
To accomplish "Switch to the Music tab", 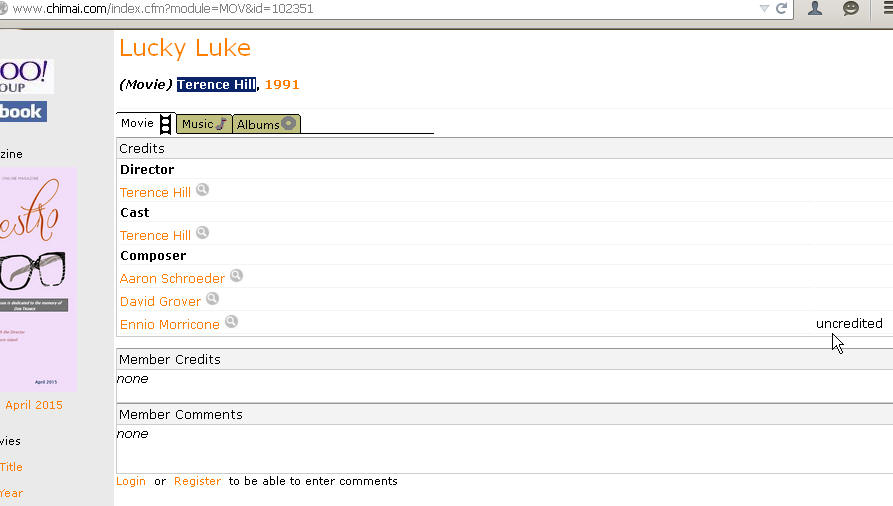I will pos(204,124).
